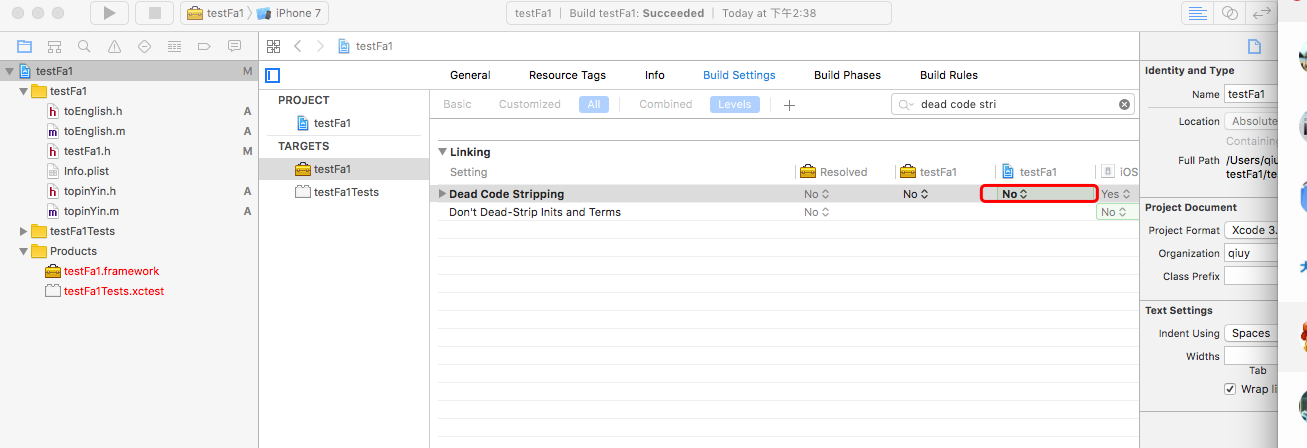Open testFa1.h header file
The height and width of the screenshot is (448, 1307).
coord(87,151)
